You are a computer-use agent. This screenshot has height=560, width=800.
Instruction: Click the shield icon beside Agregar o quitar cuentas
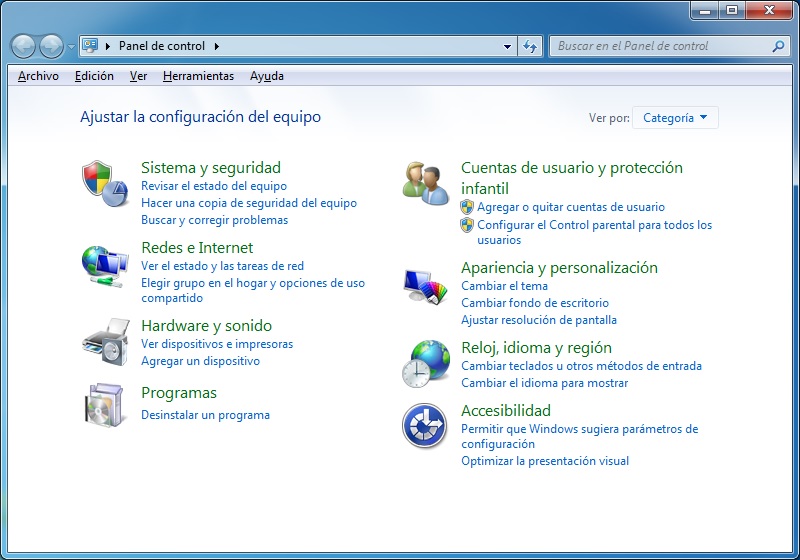click(x=467, y=207)
